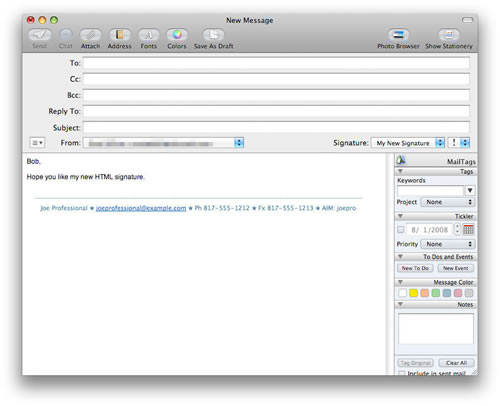Open the Tickler calendar icon

pos(468,229)
